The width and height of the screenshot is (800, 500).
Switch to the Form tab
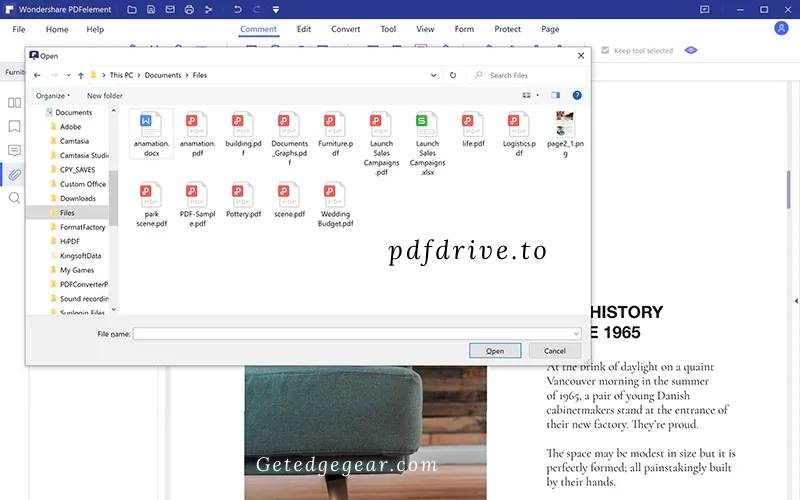click(464, 29)
